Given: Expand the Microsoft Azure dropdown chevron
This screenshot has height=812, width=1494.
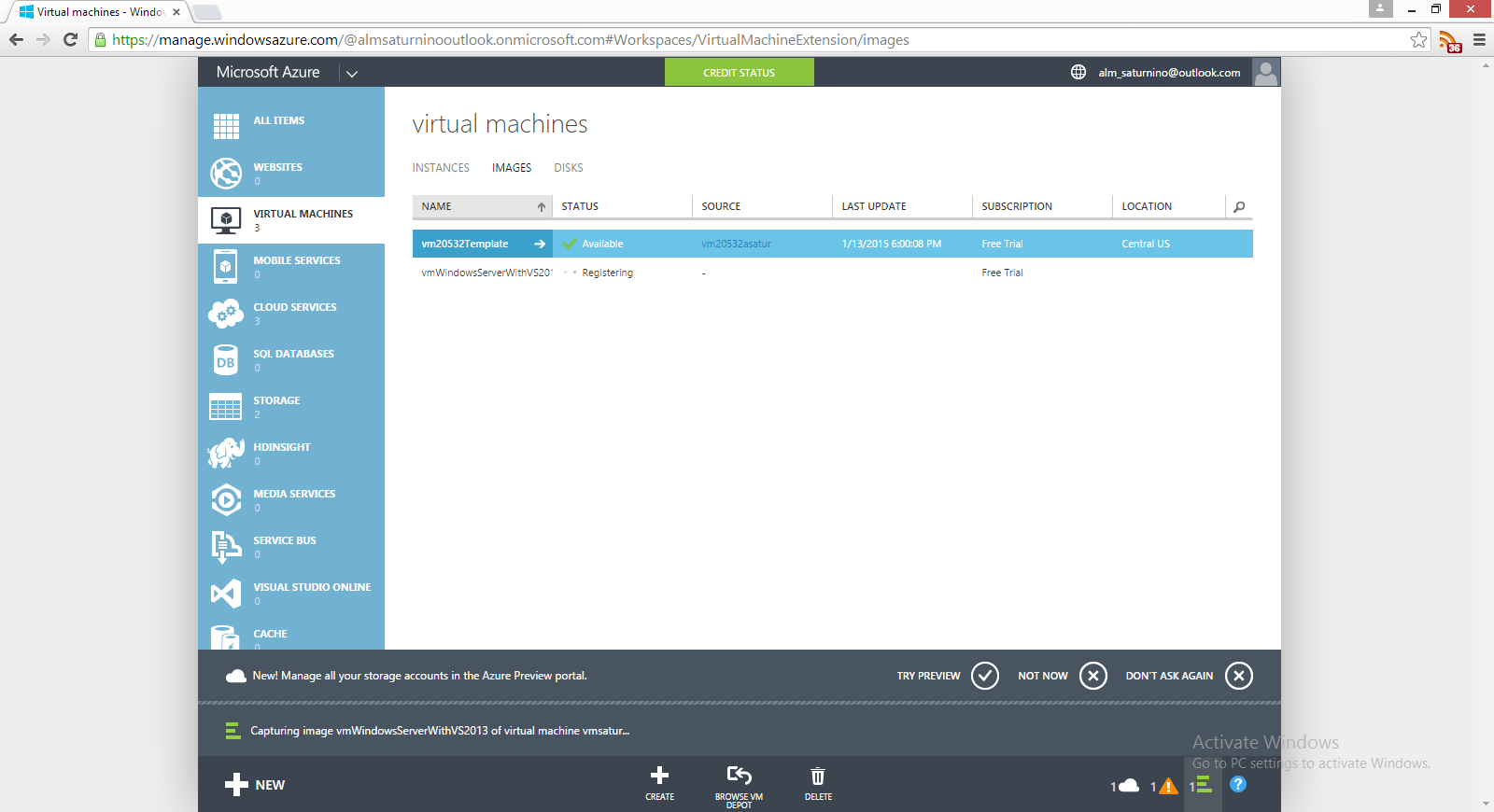Looking at the screenshot, I should [352, 74].
